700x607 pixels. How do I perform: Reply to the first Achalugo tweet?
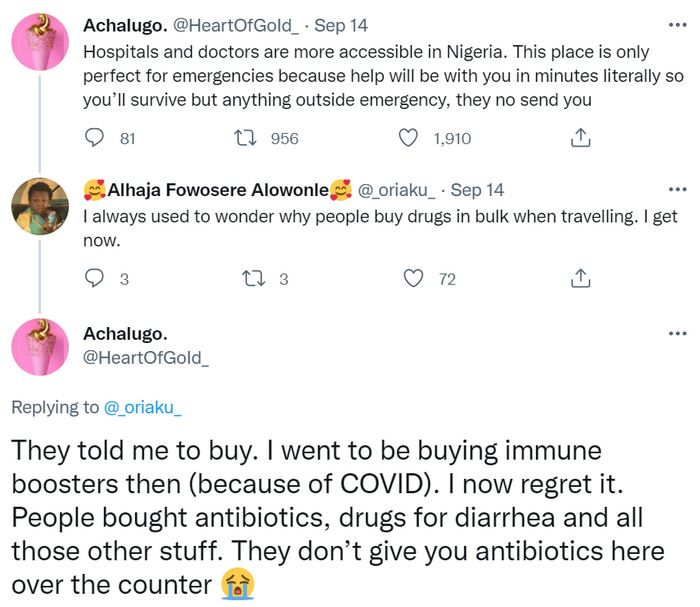[x=94, y=138]
